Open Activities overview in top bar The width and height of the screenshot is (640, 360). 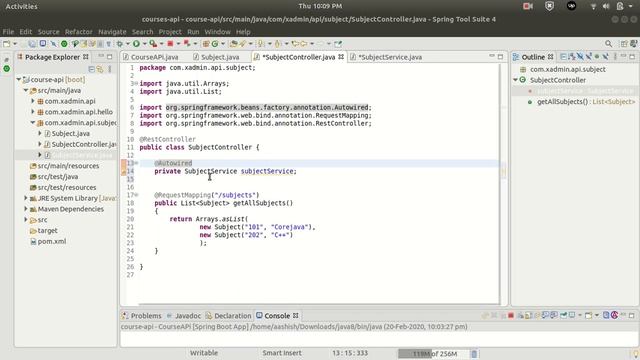coord(21,6)
